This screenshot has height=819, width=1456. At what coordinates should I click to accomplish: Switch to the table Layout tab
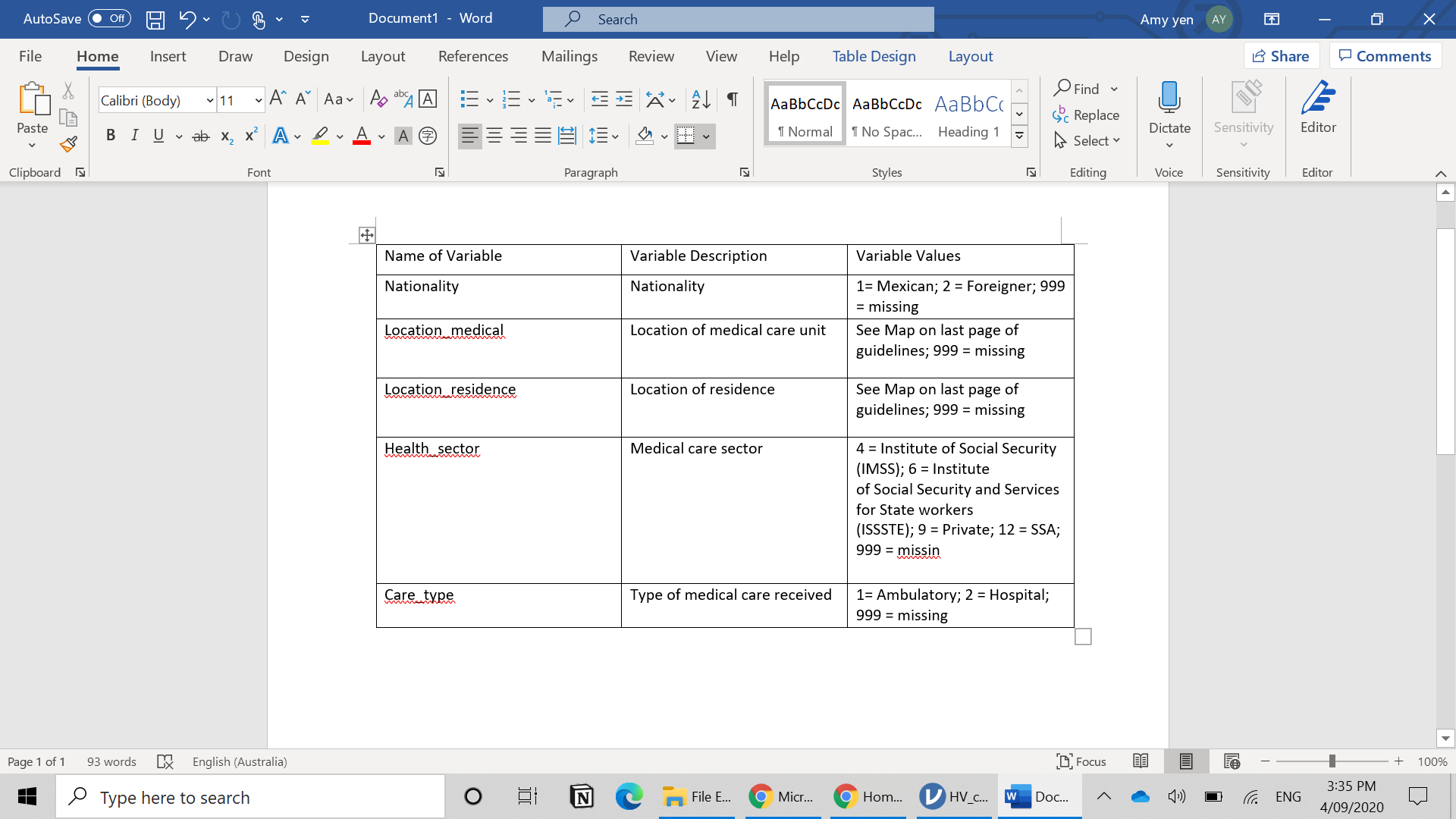[x=971, y=56]
